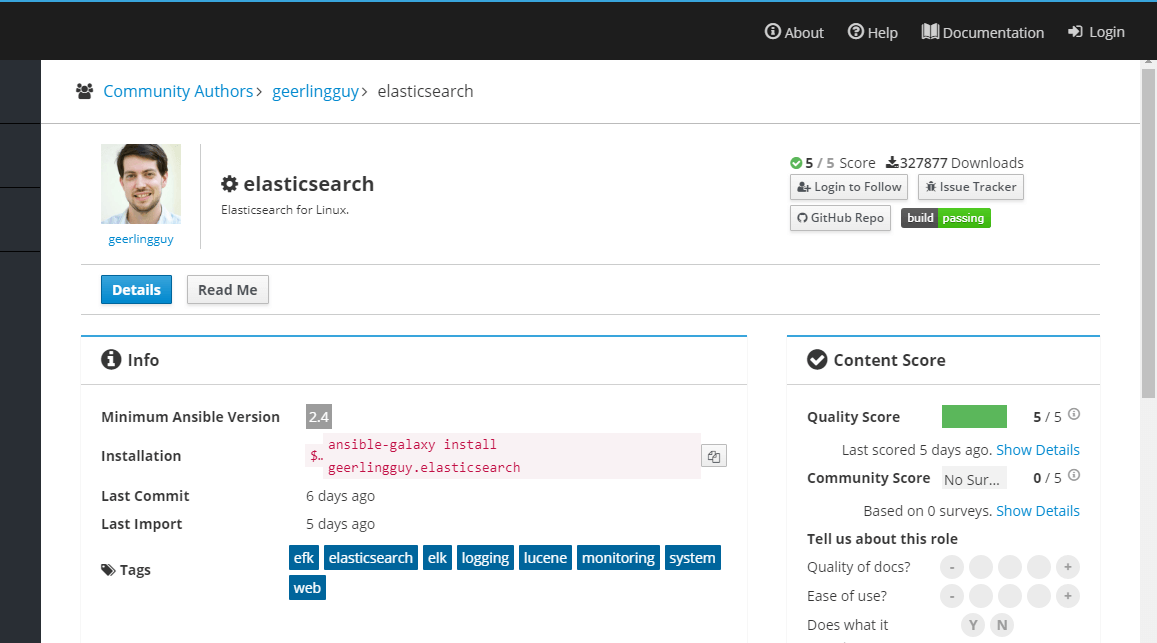This screenshot has width=1157, height=643.
Task: Open the About page
Action: click(794, 32)
